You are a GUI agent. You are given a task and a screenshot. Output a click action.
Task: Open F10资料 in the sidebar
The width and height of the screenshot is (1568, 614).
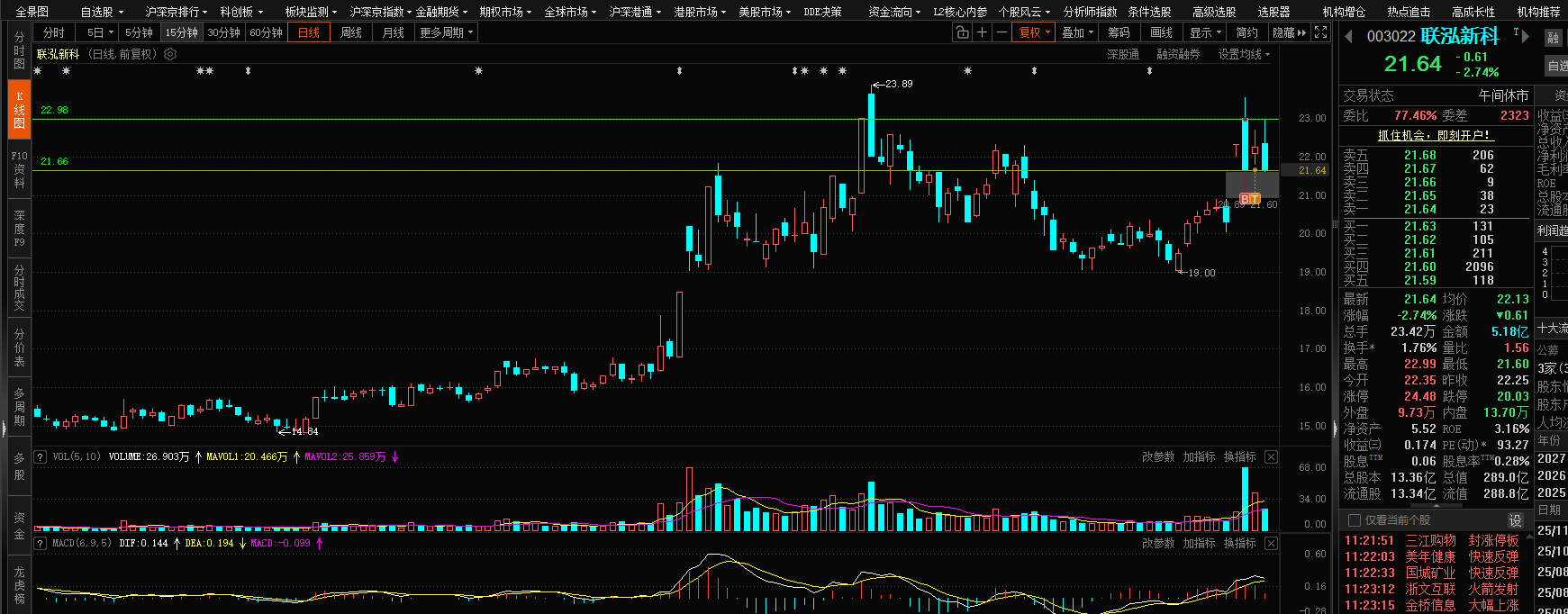click(19, 169)
